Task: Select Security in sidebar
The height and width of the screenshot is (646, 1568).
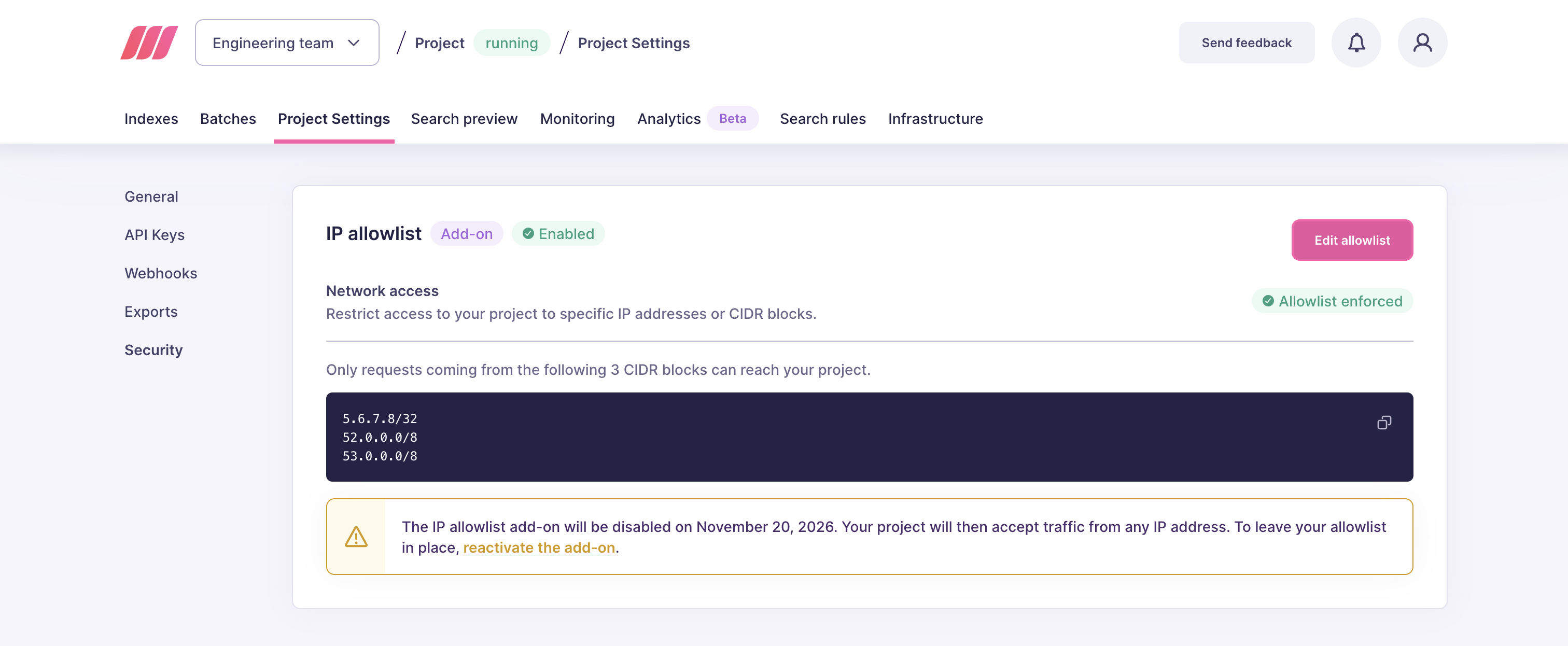Action: (x=153, y=350)
